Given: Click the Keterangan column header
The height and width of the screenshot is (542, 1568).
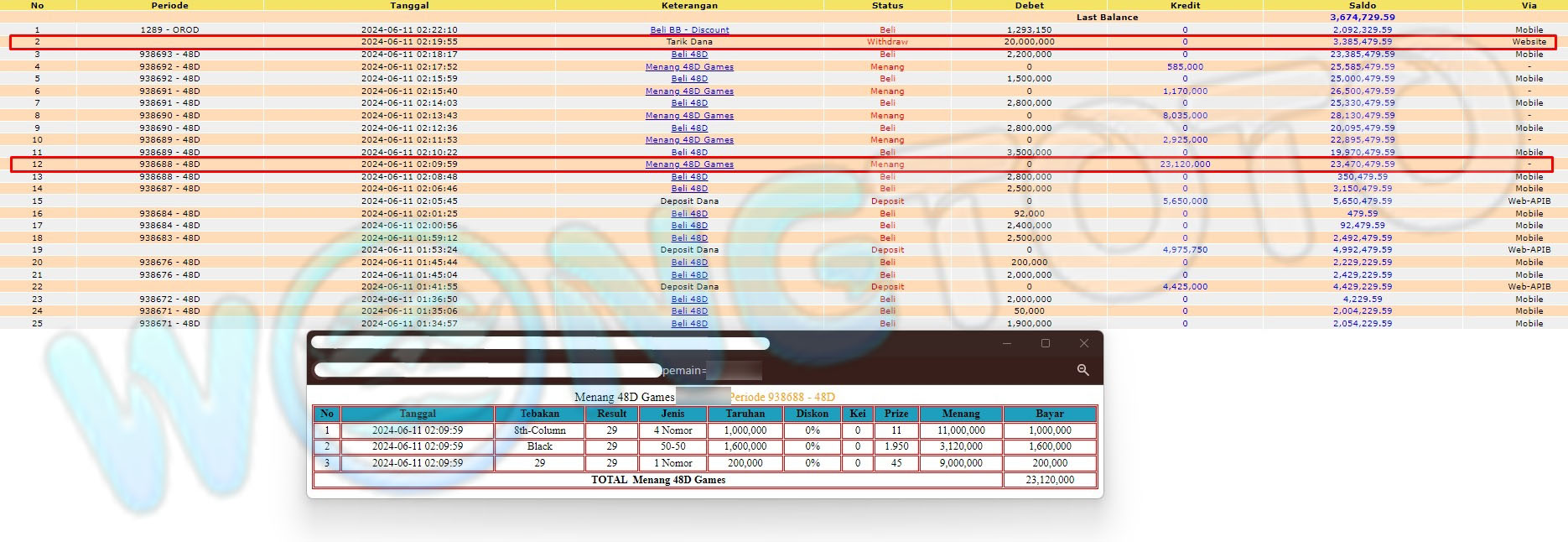Looking at the screenshot, I should pyautogui.click(x=689, y=5).
